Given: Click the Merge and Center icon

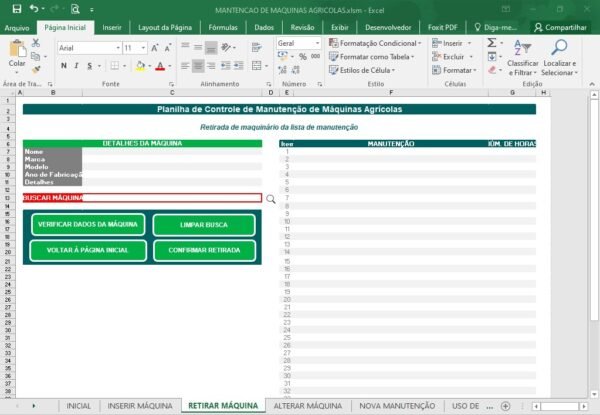Looking at the screenshot, I should click(x=257, y=66).
